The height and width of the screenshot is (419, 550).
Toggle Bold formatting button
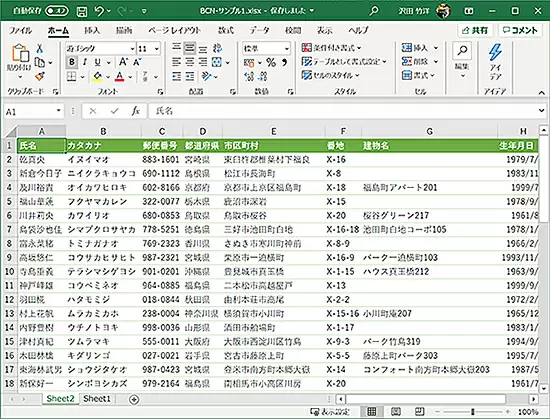[72, 62]
